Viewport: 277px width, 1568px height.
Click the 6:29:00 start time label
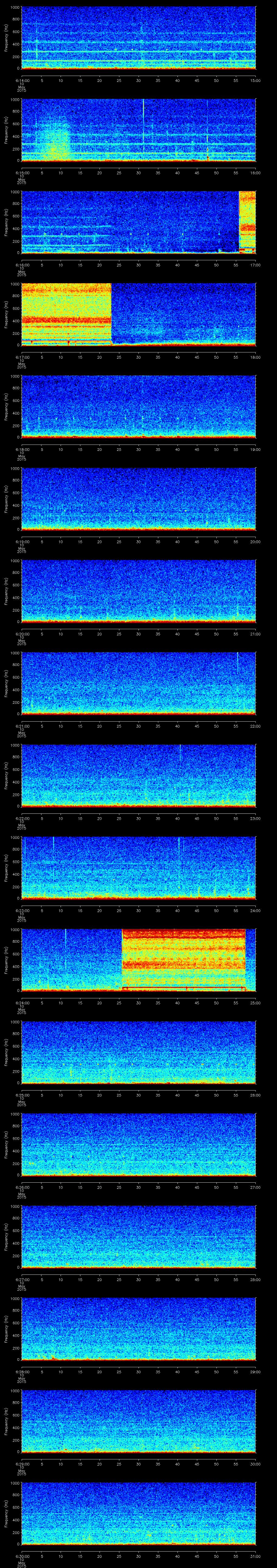coord(22,1464)
